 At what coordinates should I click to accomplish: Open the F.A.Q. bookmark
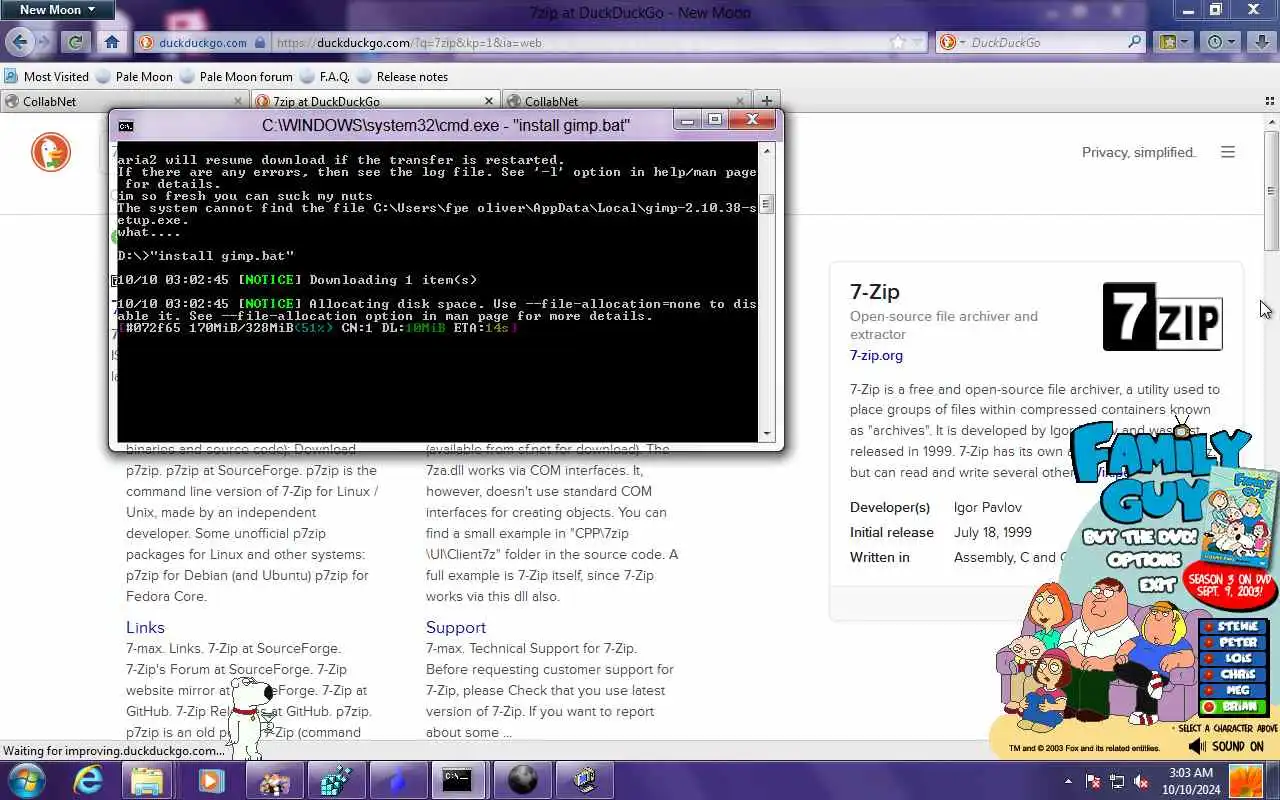pyautogui.click(x=324, y=77)
